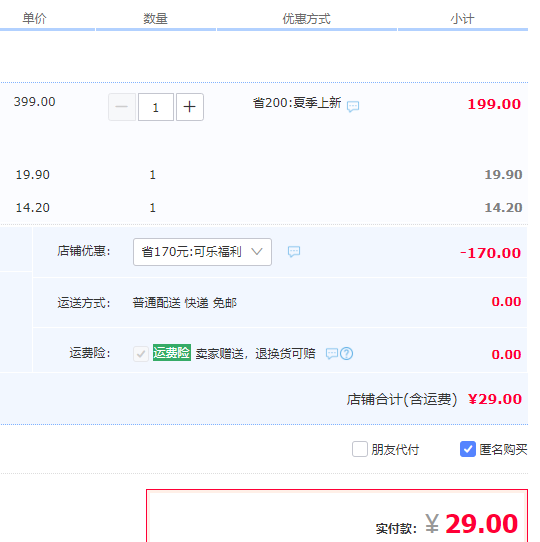This screenshot has height=542, width=540.
Task: Click the 省200:夏季上新 promotion text
Action: point(297,103)
